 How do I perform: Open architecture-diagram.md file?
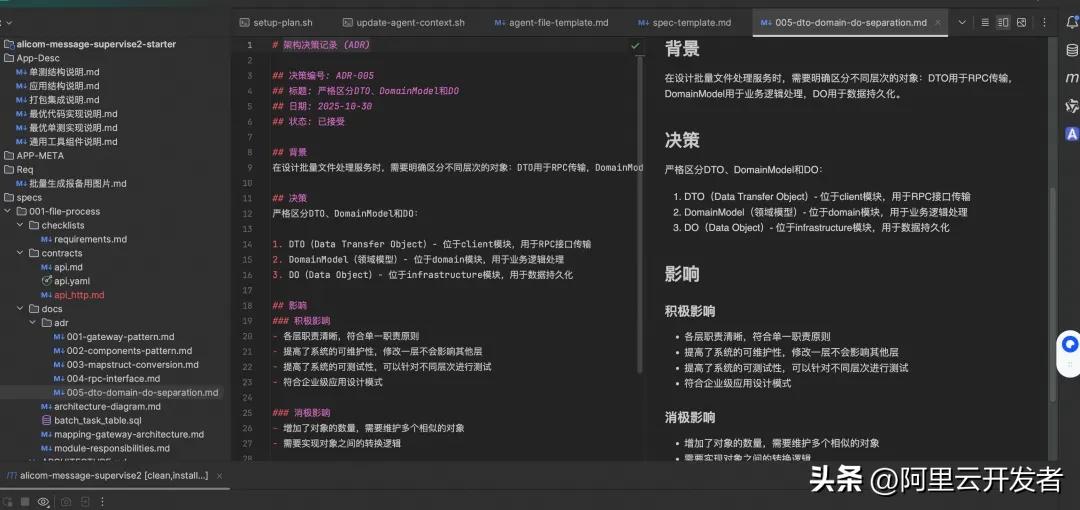point(101,407)
